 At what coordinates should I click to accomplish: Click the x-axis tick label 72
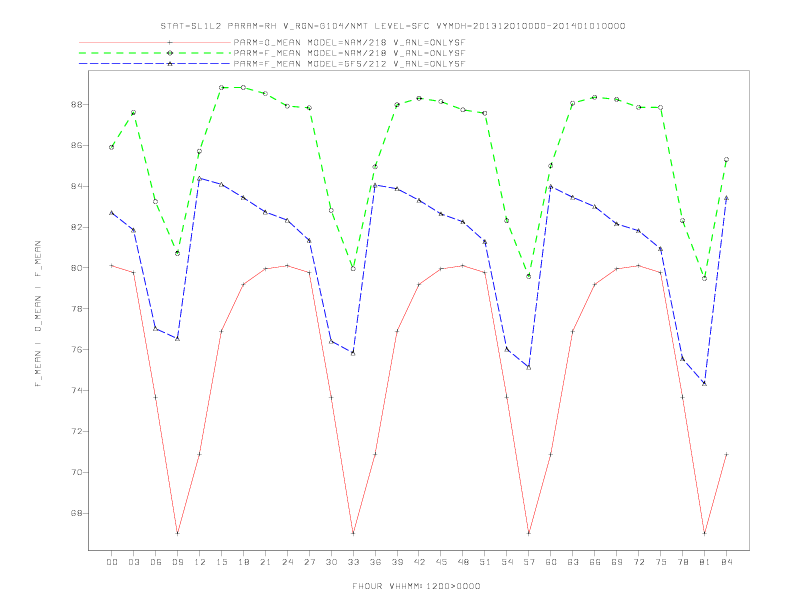point(638,562)
